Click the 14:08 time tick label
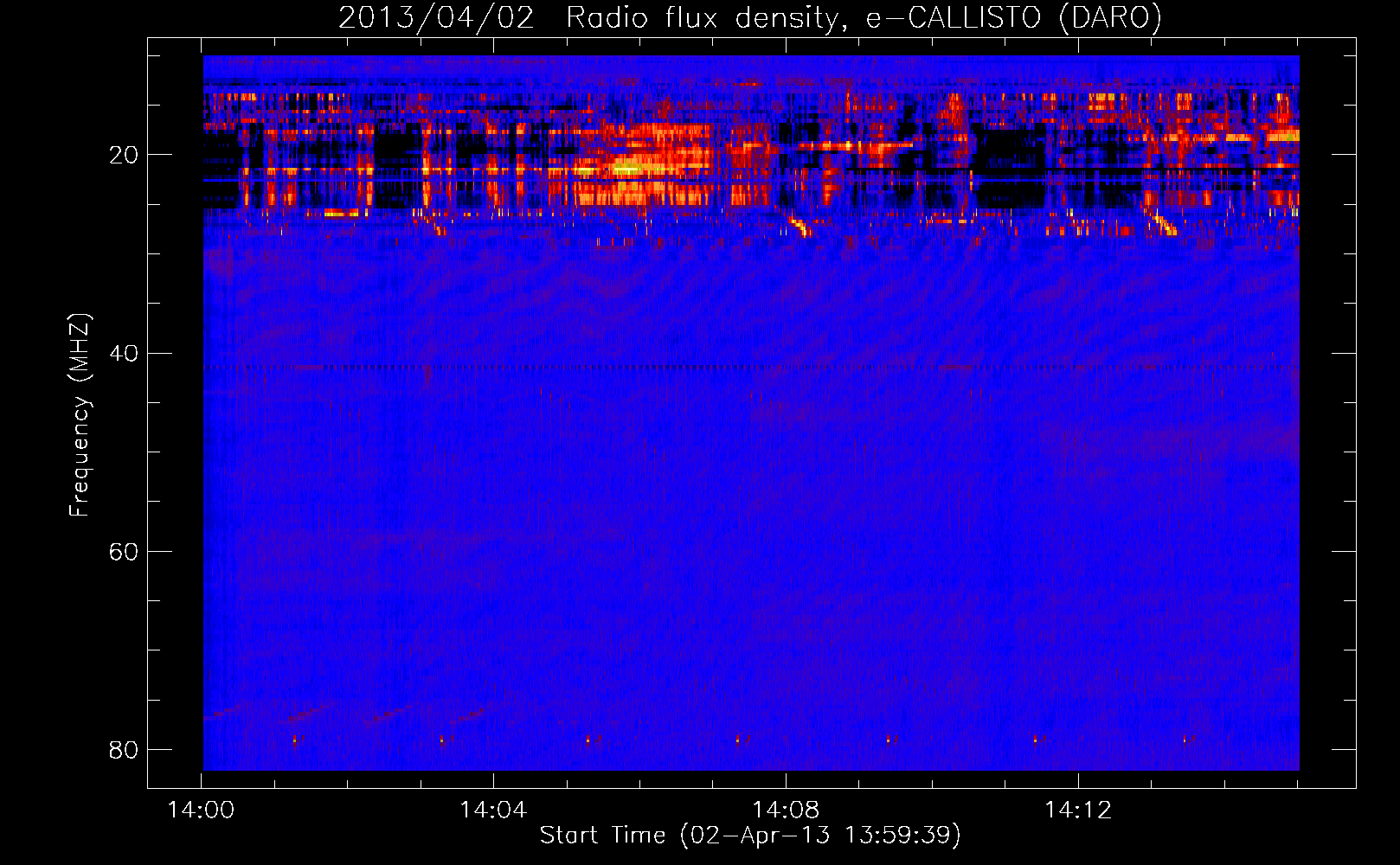 786,811
